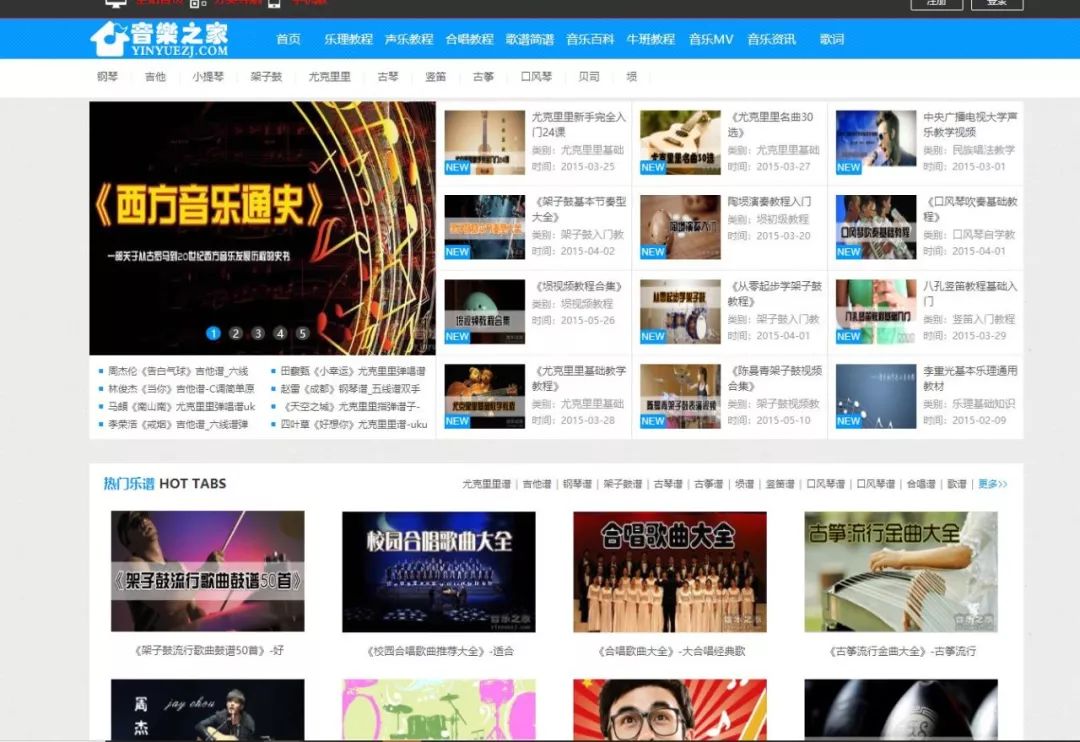The image size is (1080, 742).
Task: Switch to the 尤克里里 instrument tab
Action: pos(327,76)
